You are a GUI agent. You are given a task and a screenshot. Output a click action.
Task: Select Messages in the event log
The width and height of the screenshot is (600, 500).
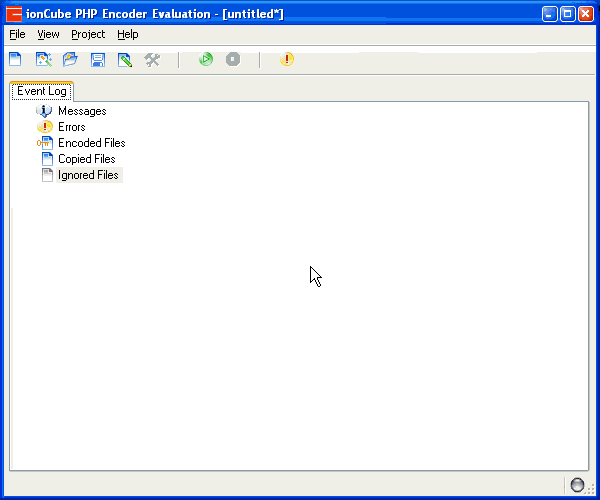(82, 111)
